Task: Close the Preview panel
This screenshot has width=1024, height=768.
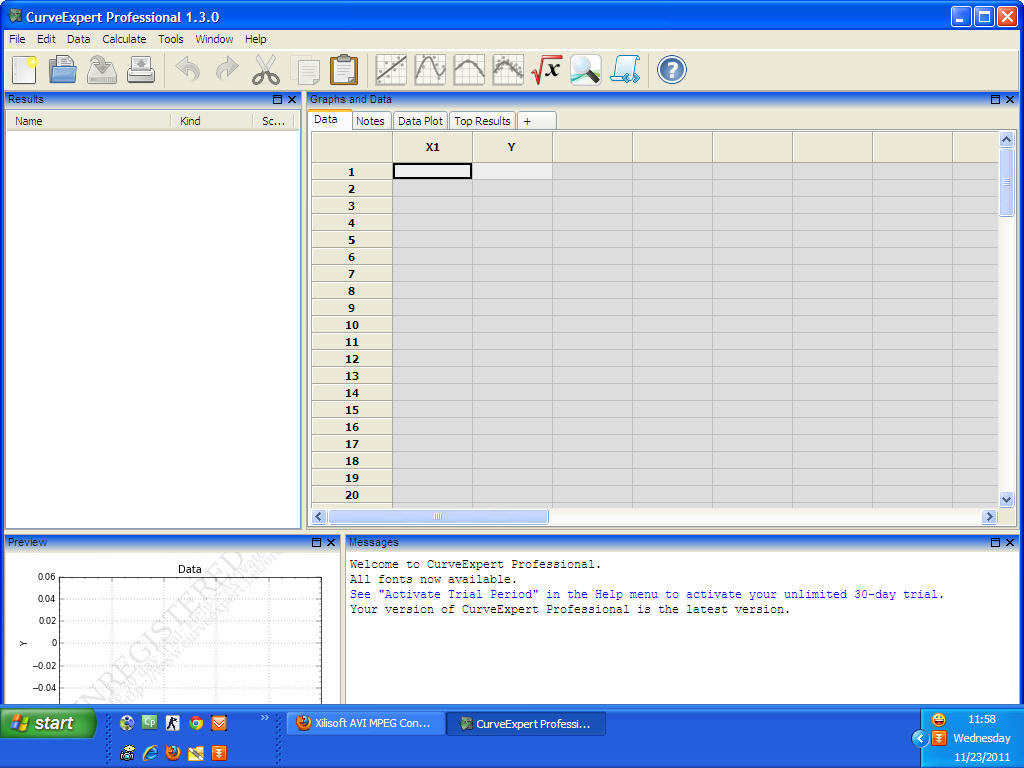Action: [x=331, y=542]
